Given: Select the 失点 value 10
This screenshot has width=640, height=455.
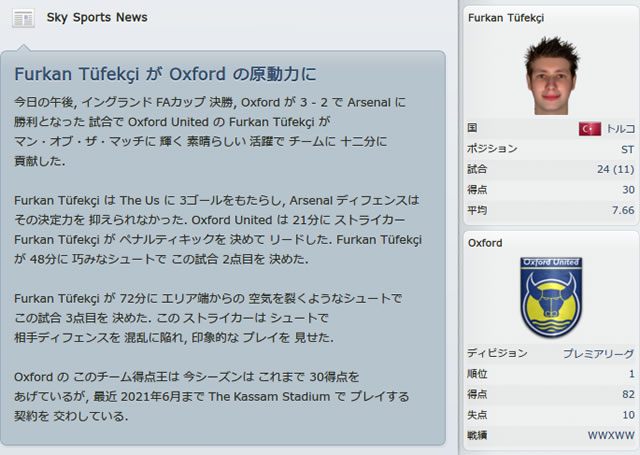Looking at the screenshot, I should point(628,415).
